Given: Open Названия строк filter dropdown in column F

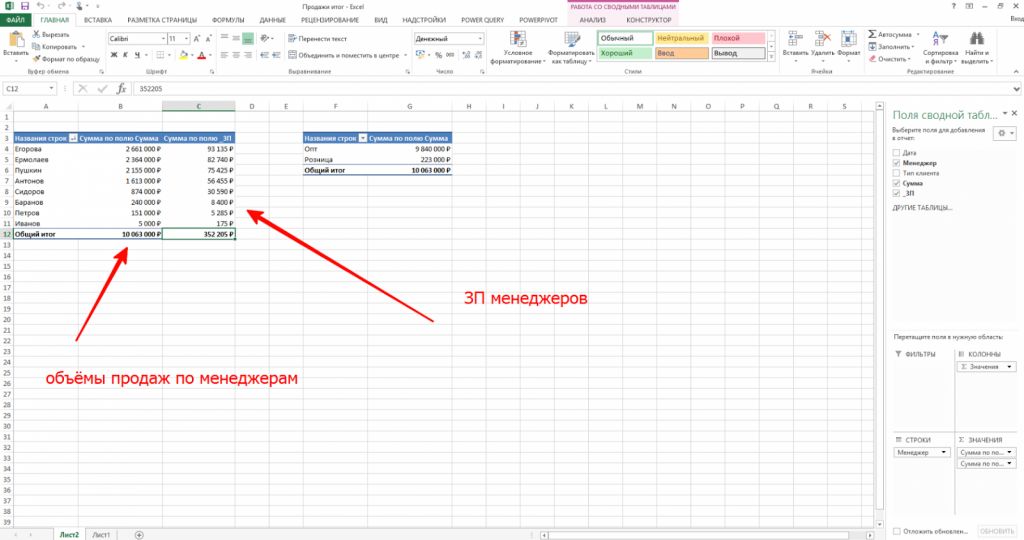Looking at the screenshot, I should [362, 138].
